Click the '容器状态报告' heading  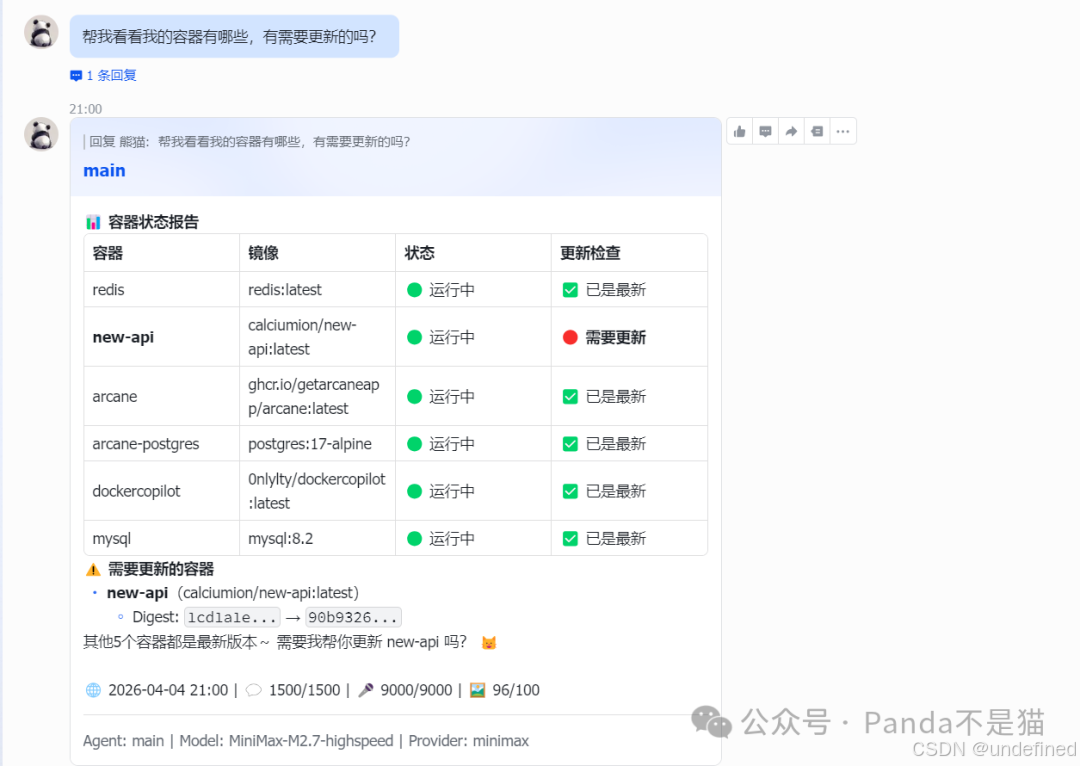click(154, 222)
